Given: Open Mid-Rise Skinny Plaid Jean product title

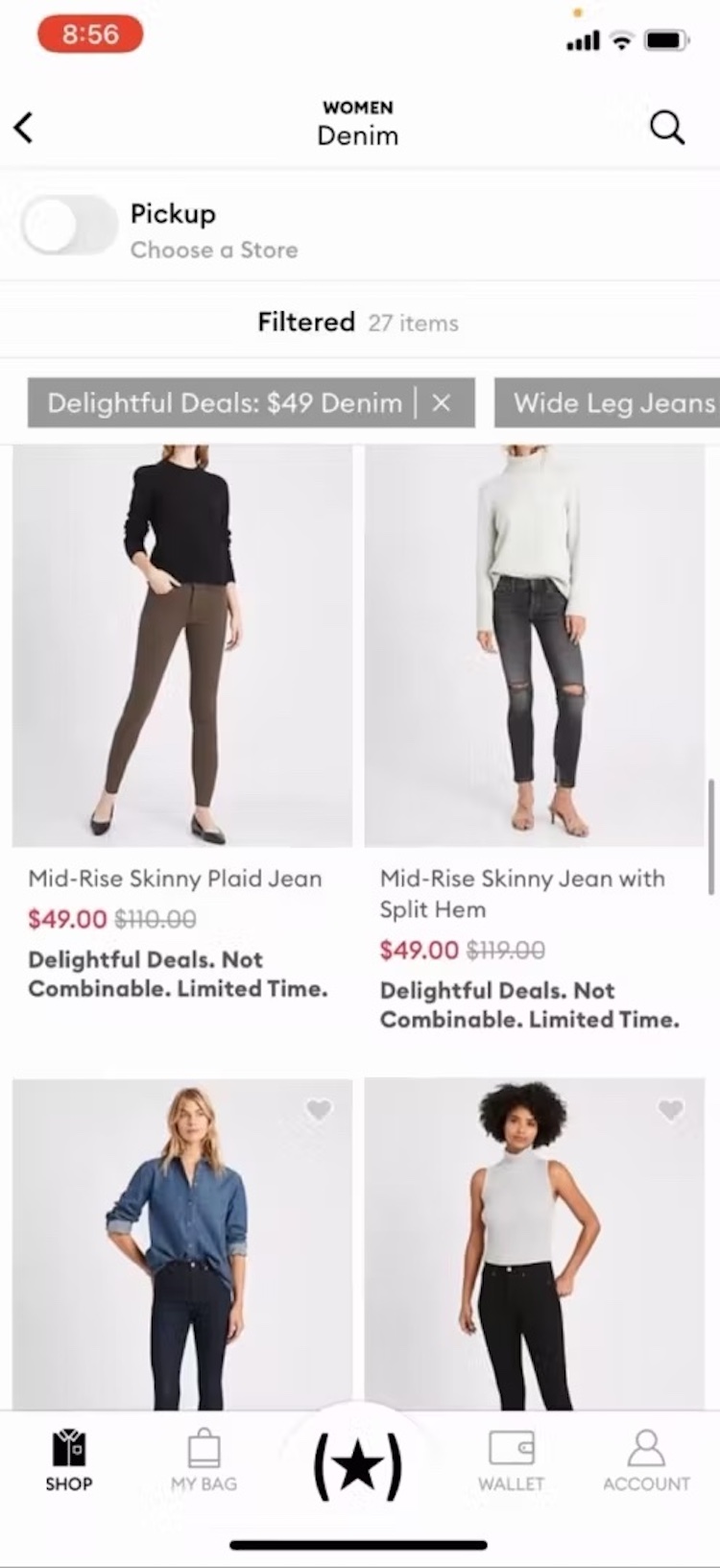Looking at the screenshot, I should point(175,879).
